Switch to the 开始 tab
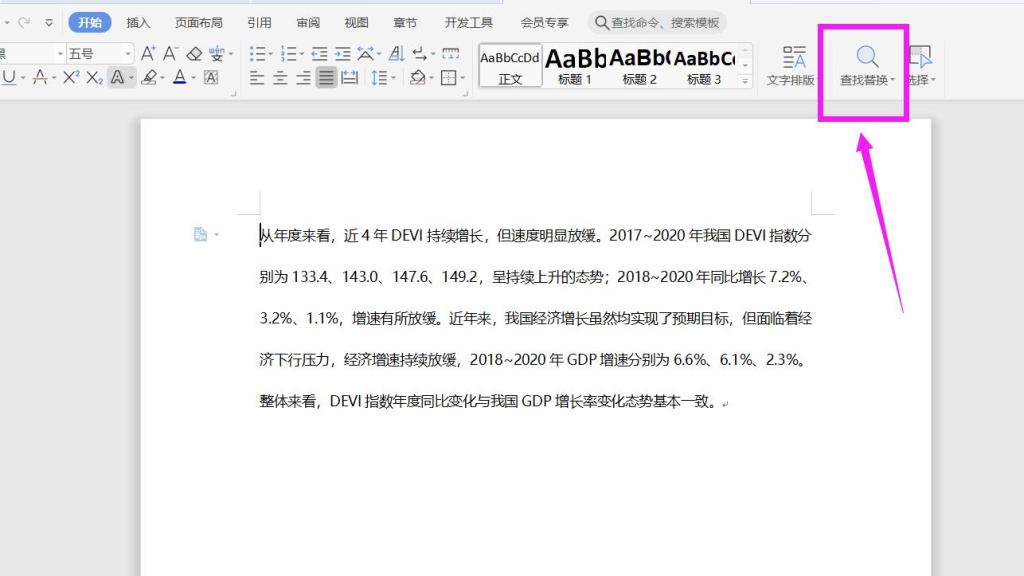Image resolution: width=1024 pixels, height=576 pixels. [89, 22]
